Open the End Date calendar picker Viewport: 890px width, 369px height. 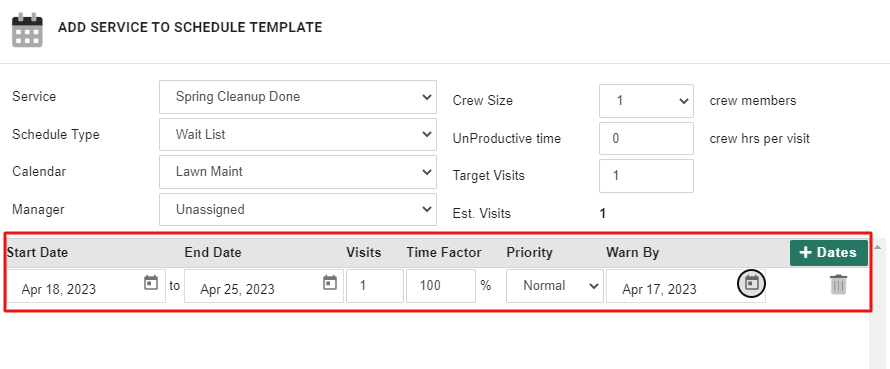coord(330,283)
